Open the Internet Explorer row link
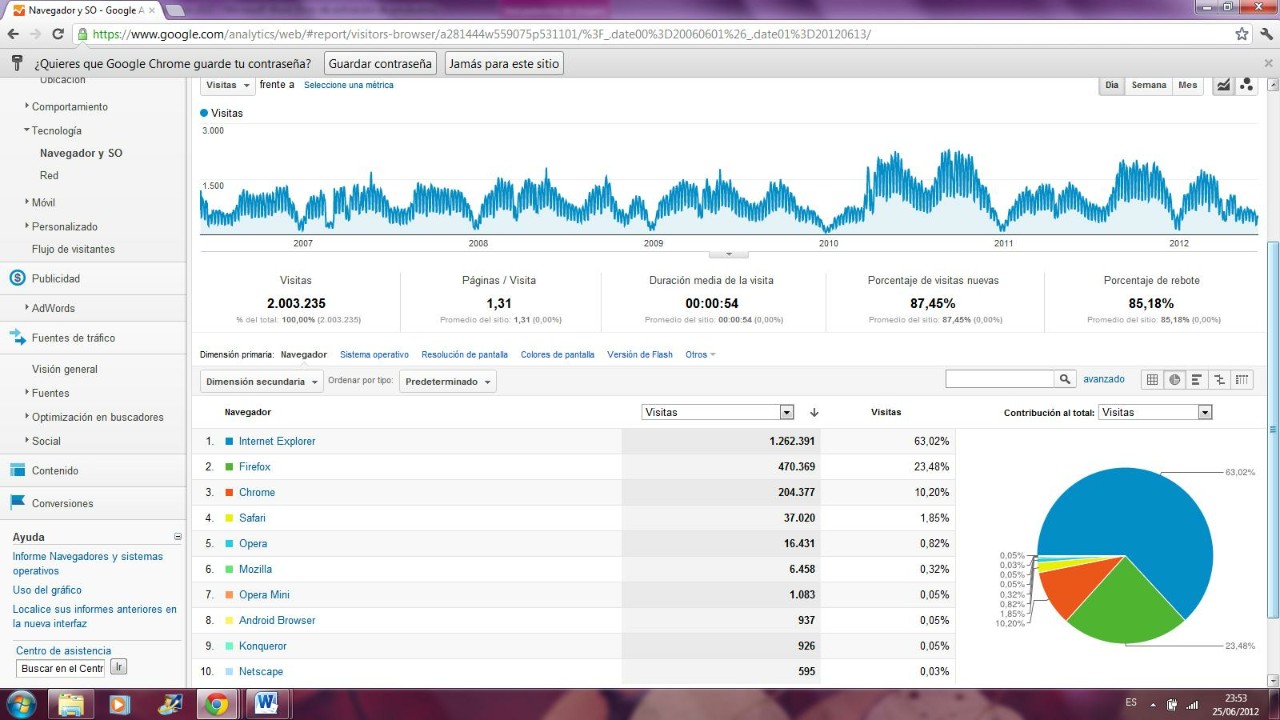1280x720 pixels. [x=277, y=441]
